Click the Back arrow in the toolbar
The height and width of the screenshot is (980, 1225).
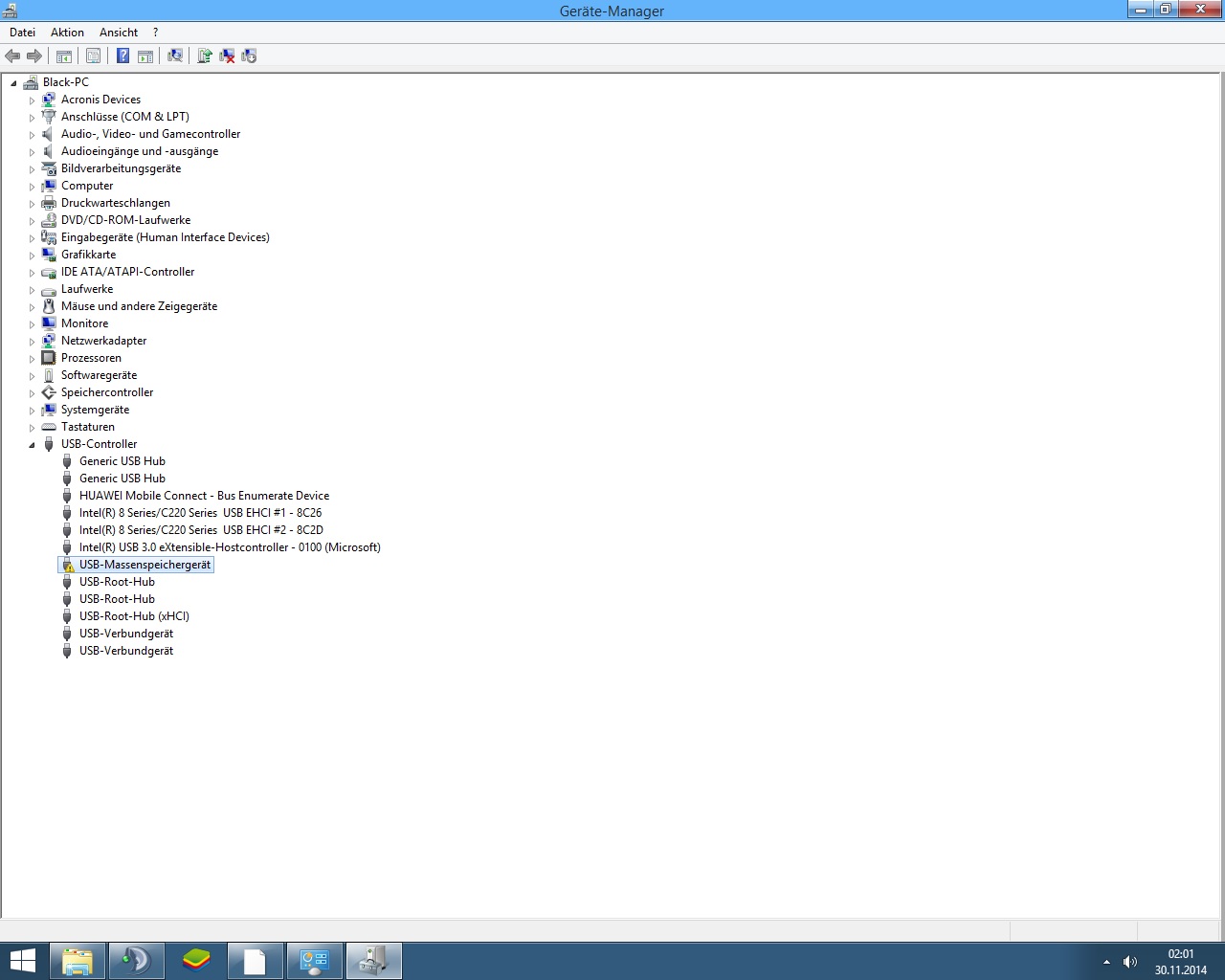[x=12, y=56]
